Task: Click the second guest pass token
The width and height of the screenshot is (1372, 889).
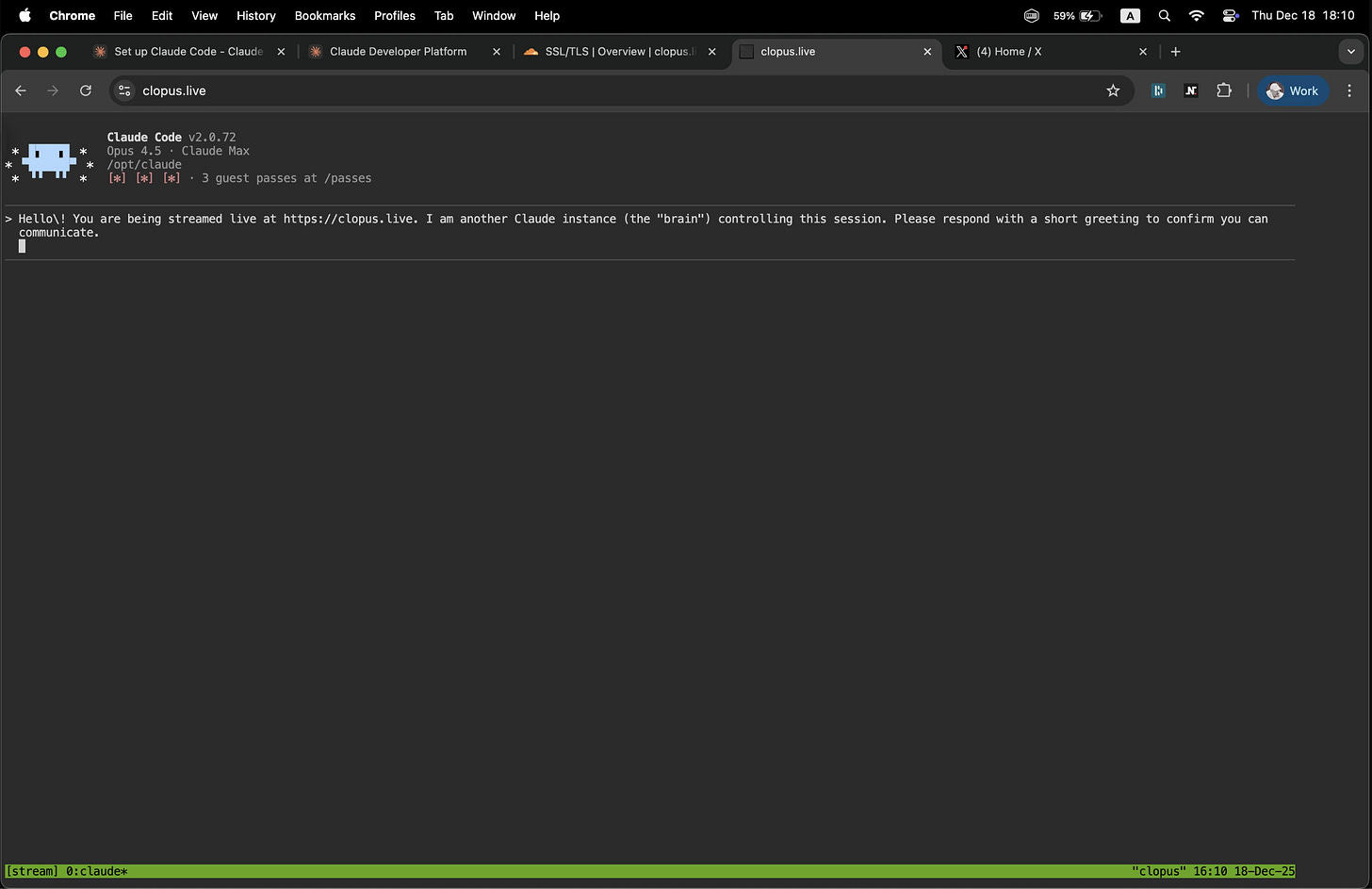Action: click(x=144, y=178)
